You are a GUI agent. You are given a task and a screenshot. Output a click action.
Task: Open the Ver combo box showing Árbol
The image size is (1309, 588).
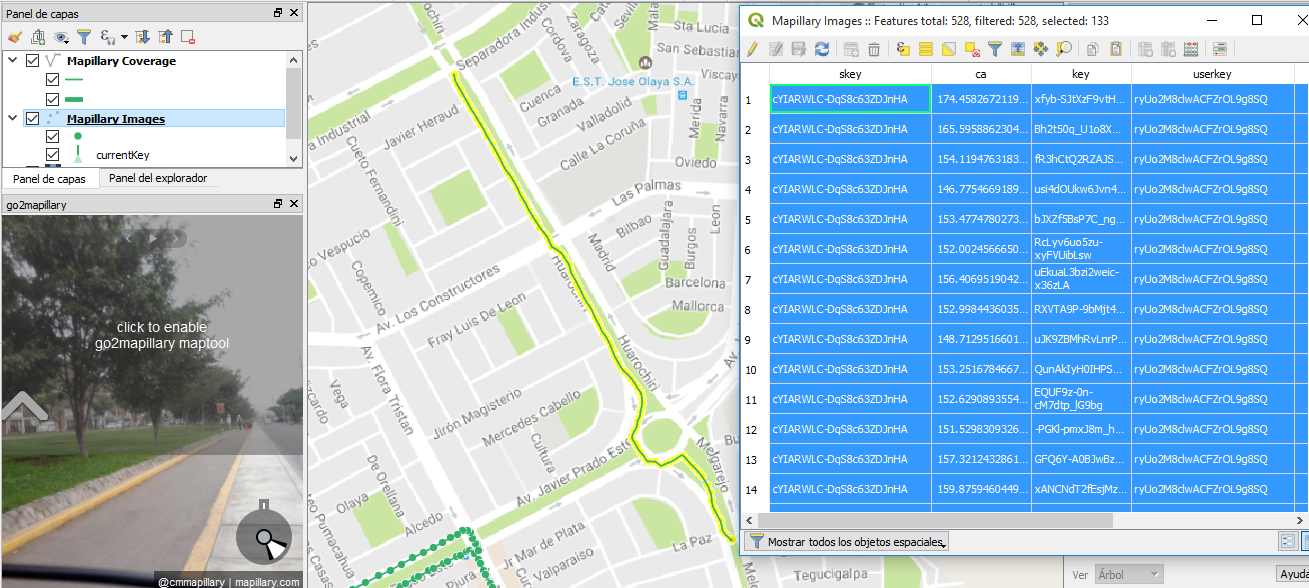(x=1130, y=573)
